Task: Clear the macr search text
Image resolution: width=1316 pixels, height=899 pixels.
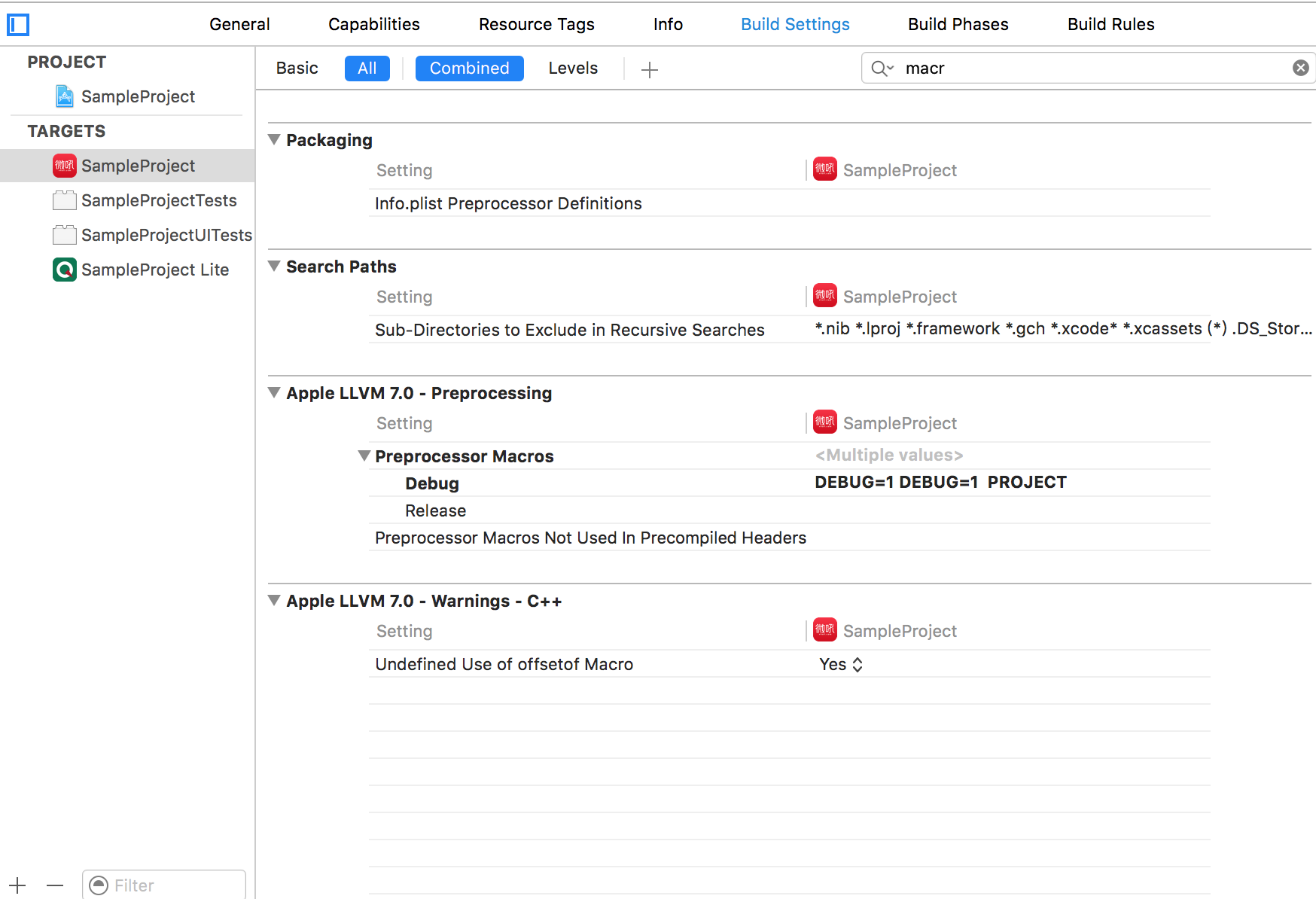Action: coord(1300,68)
